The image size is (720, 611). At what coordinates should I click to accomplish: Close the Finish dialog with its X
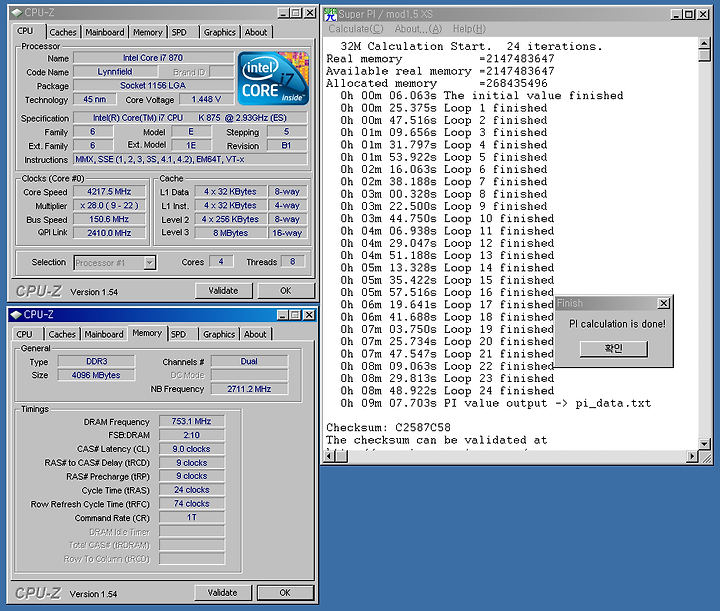(x=664, y=303)
